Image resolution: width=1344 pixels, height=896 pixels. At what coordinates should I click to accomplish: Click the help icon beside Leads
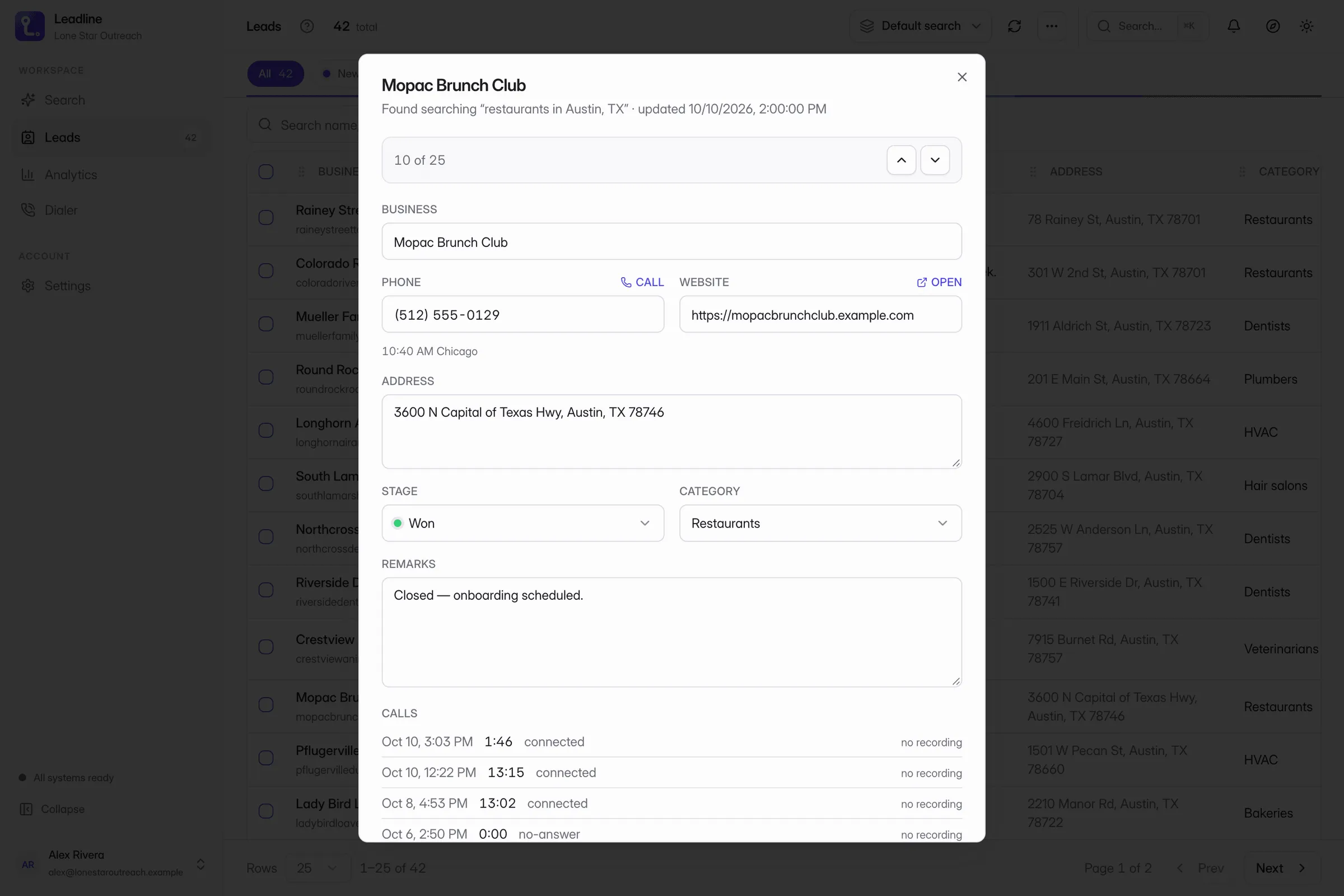(307, 26)
